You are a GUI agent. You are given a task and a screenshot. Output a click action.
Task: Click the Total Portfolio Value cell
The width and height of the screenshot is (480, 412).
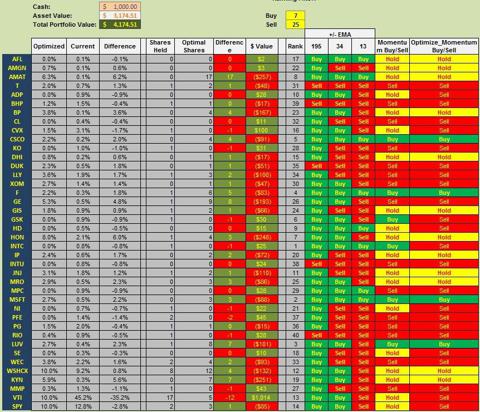click(120, 25)
